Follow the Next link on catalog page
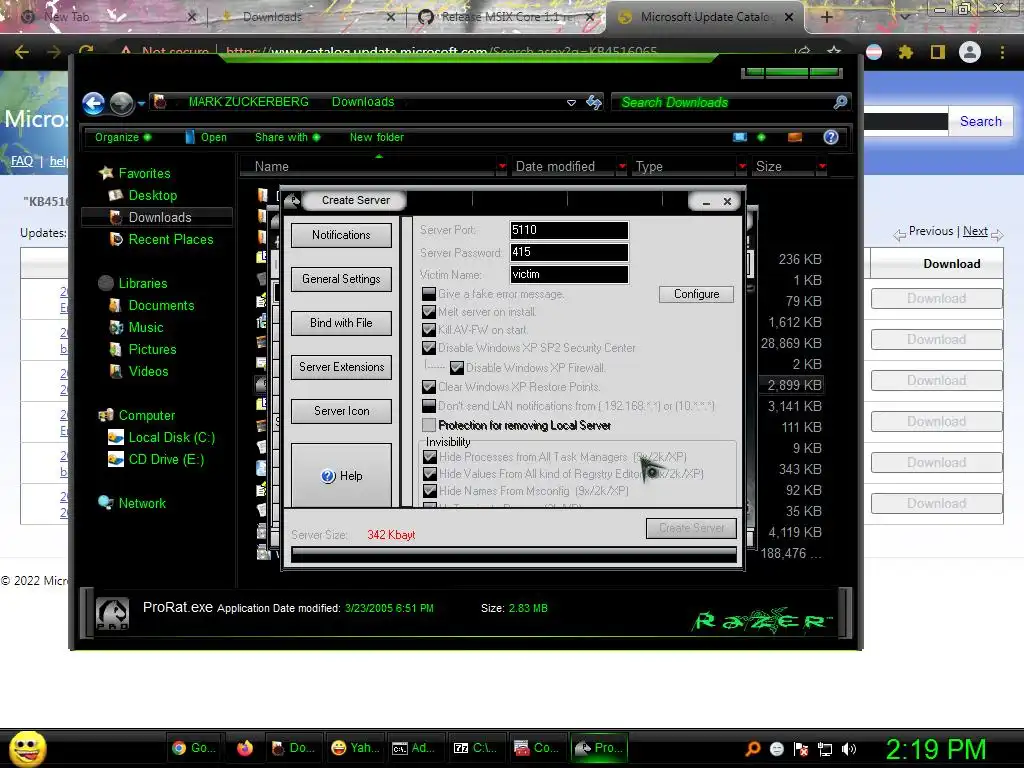The width and height of the screenshot is (1024, 768). point(975,231)
